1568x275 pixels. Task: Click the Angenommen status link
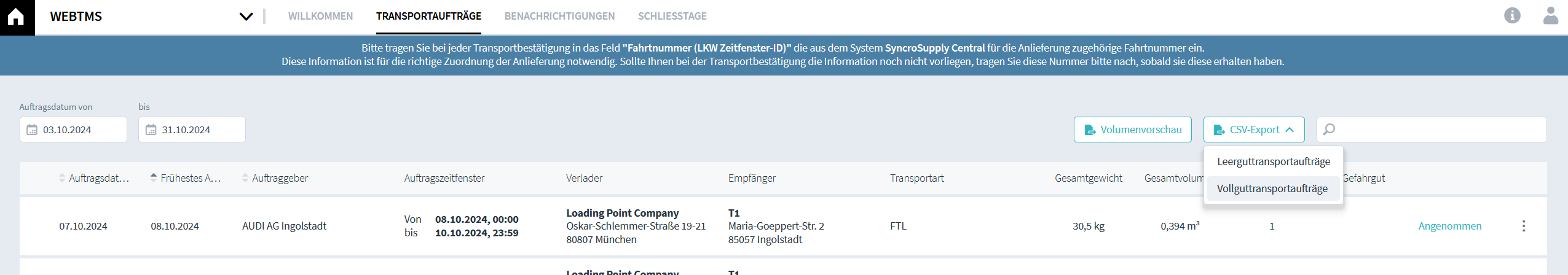1449,226
